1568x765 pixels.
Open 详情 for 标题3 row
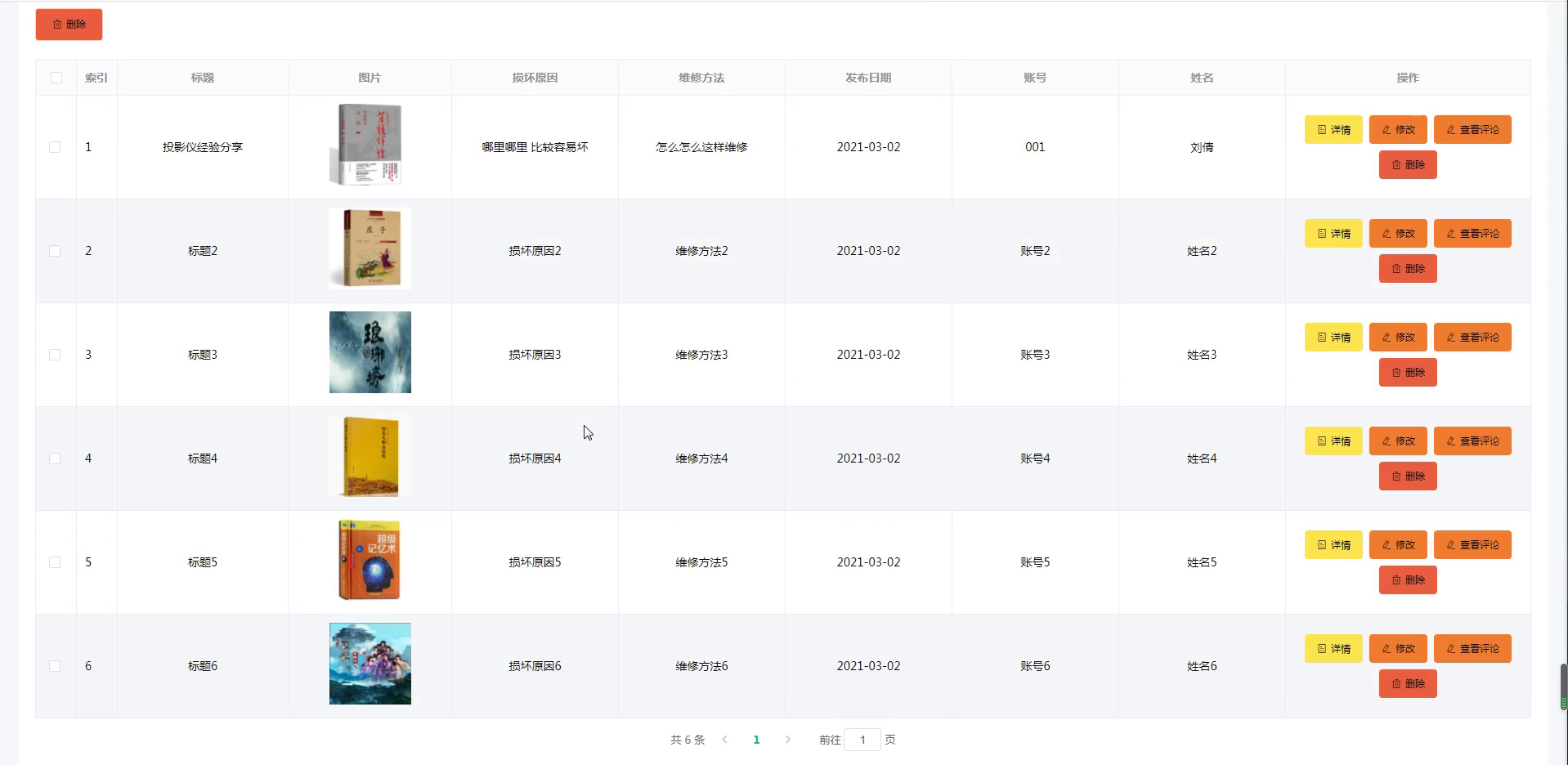[x=1333, y=338]
